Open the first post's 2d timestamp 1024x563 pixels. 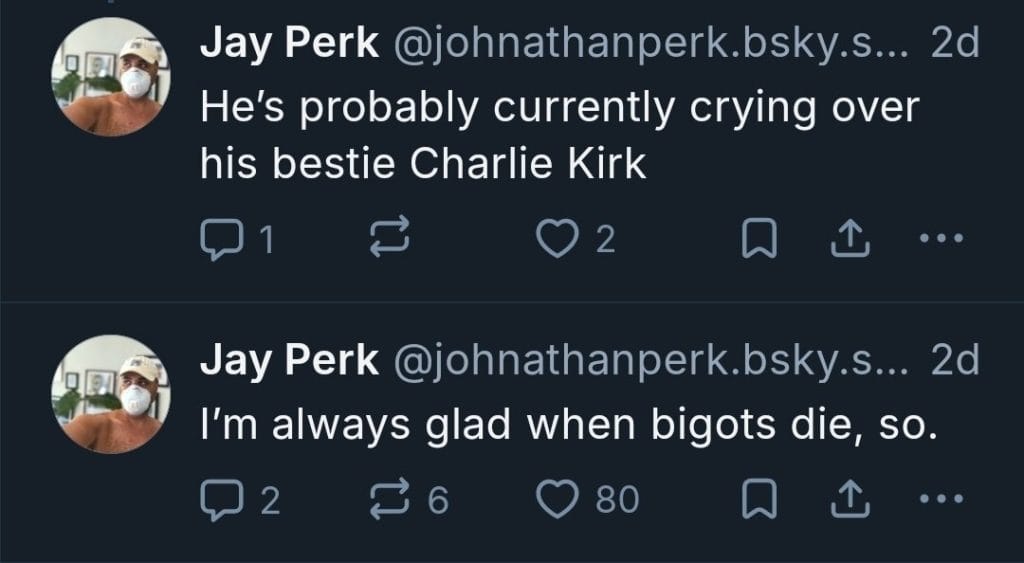point(953,45)
